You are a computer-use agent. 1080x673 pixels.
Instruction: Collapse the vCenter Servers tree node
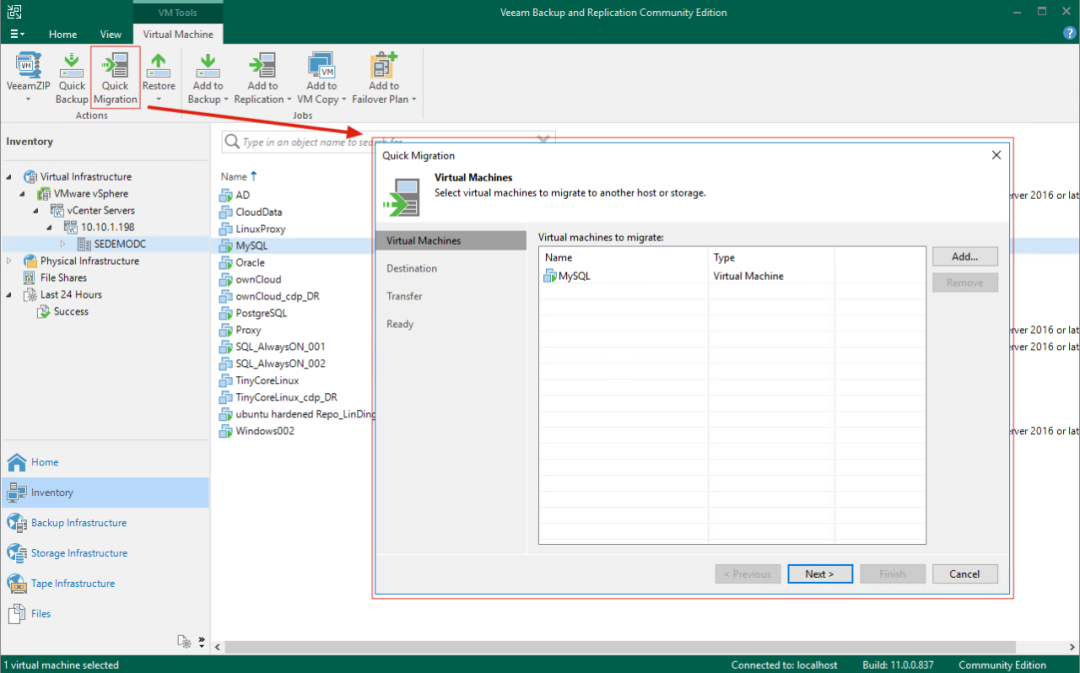pos(36,211)
